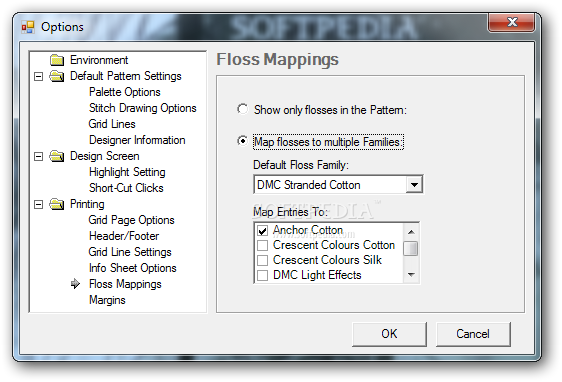This screenshot has width=562, height=382.
Task: Open the Palette Options page
Action: point(124,92)
